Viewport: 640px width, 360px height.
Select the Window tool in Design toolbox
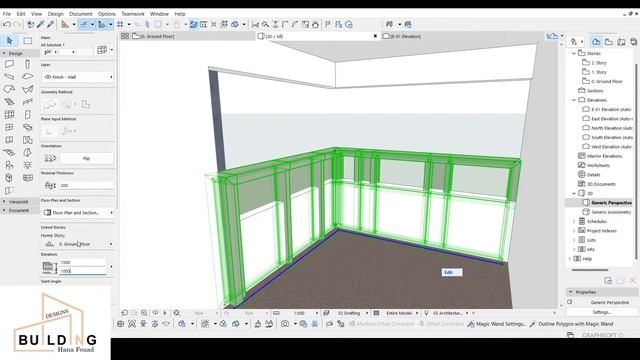point(9,127)
